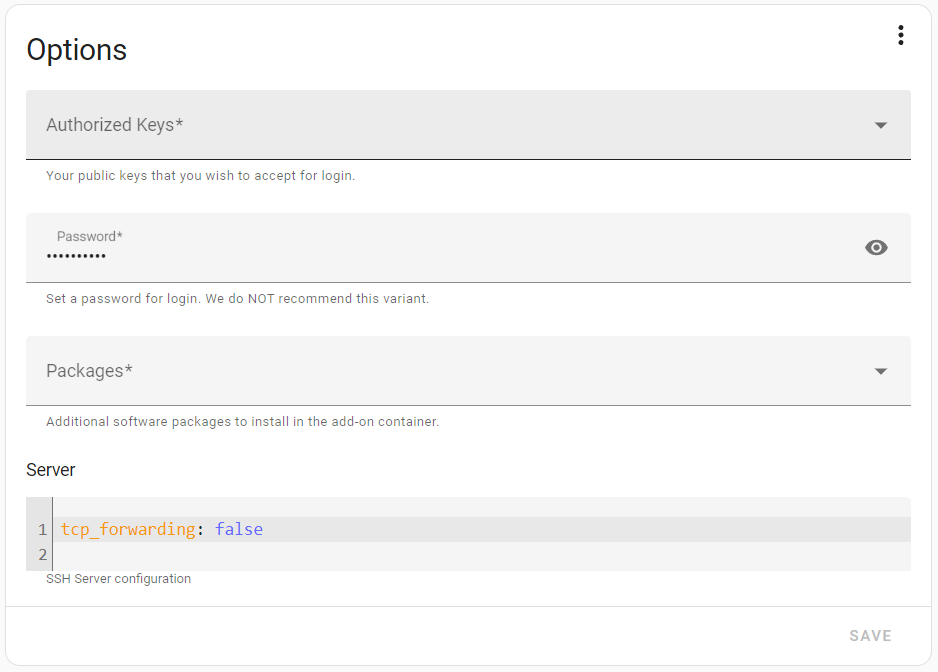Click line number 2 in editor gutter
The height and width of the screenshot is (672, 938).
(42, 555)
